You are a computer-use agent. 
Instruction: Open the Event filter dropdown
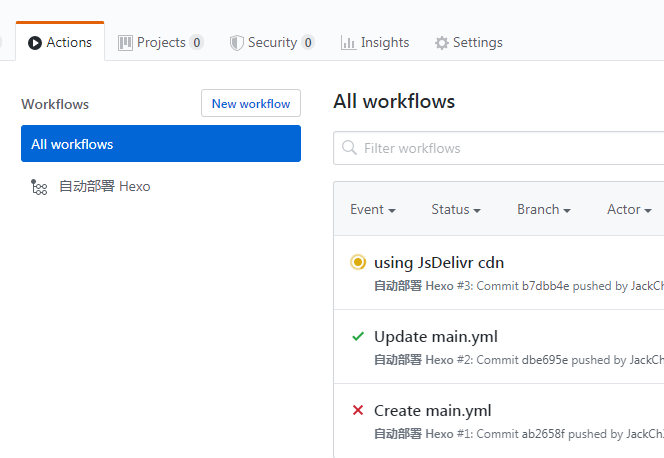(x=373, y=210)
